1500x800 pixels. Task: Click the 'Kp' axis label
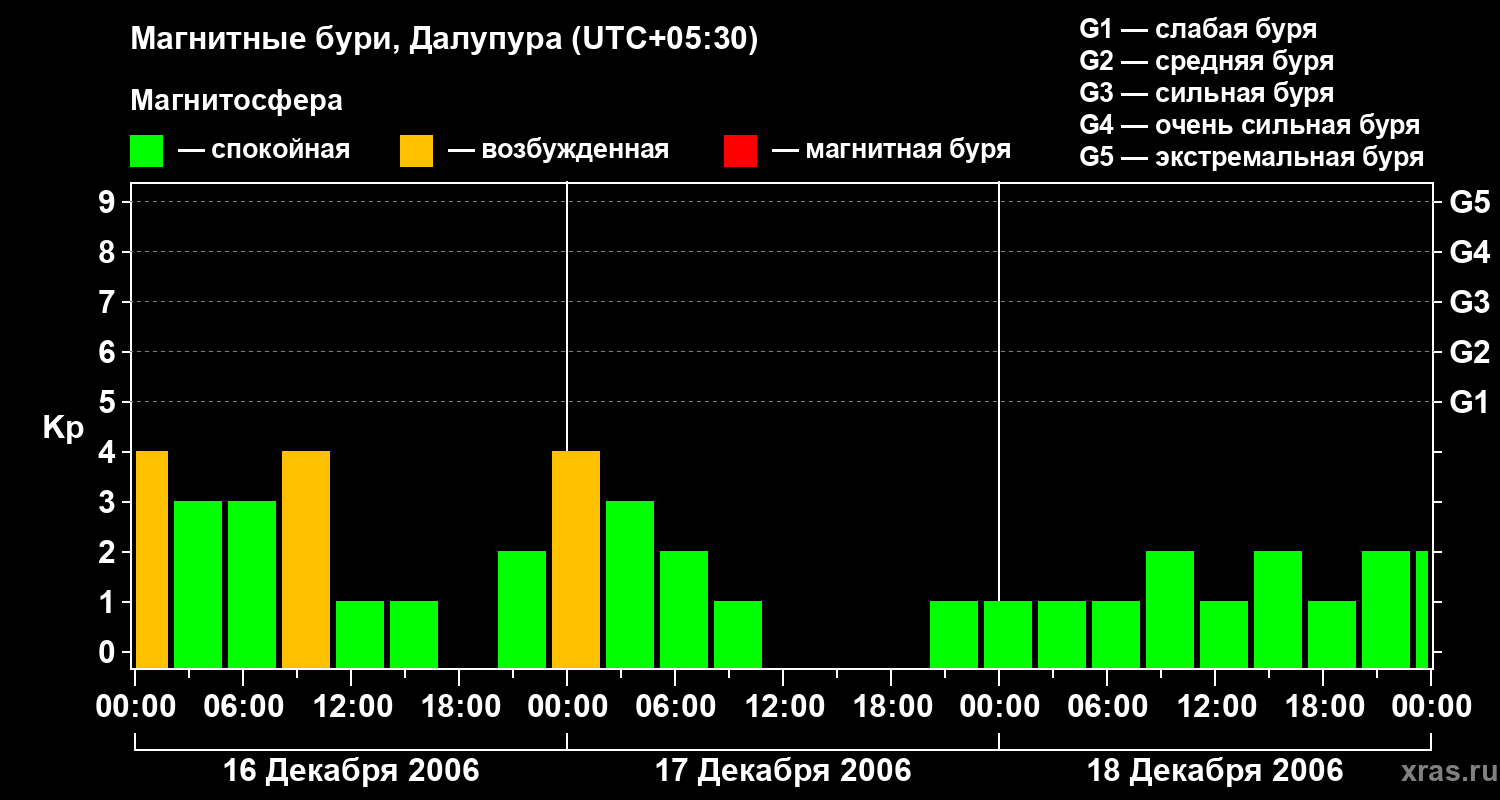[63, 428]
